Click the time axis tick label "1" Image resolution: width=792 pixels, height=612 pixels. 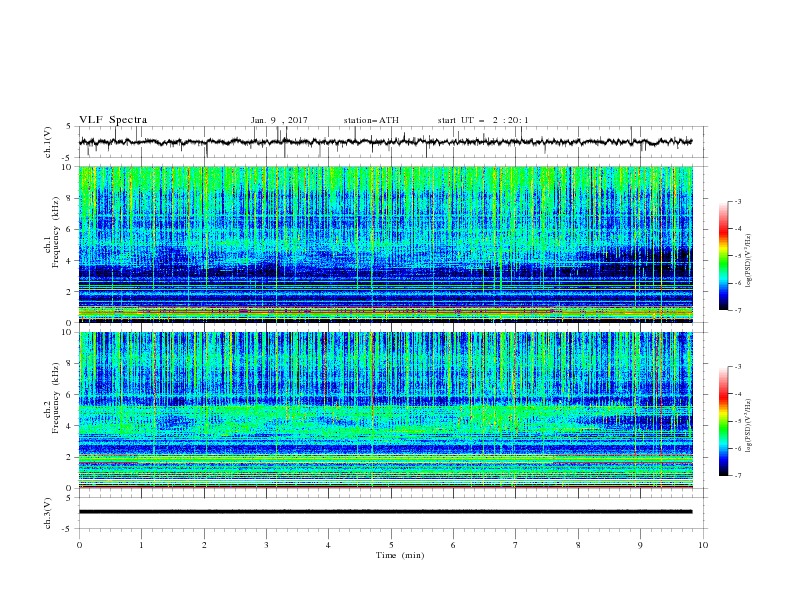pos(141,545)
